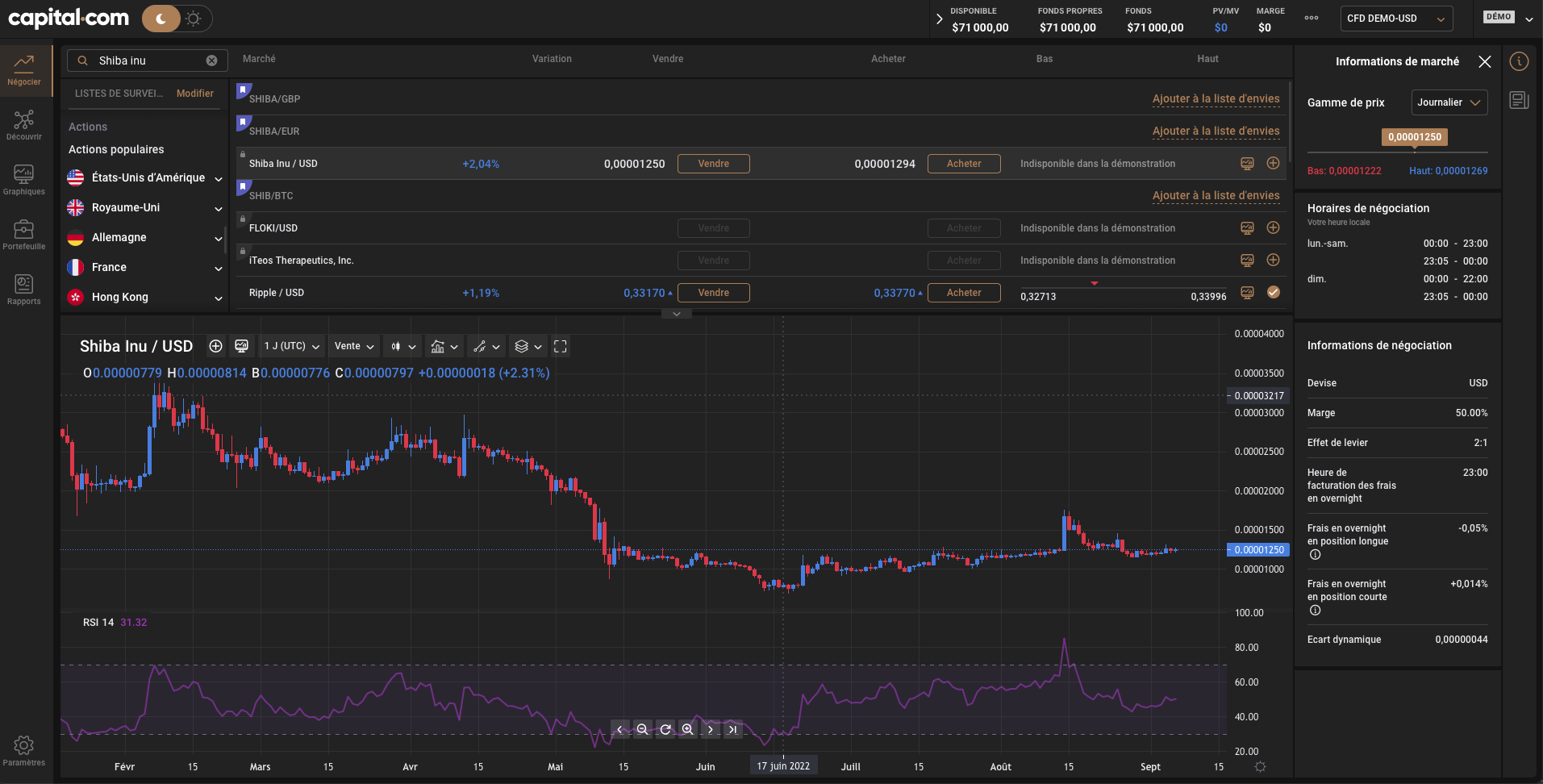Image resolution: width=1543 pixels, height=784 pixels.
Task: Expand Hong Kong stocks list
Action: [x=218, y=298]
